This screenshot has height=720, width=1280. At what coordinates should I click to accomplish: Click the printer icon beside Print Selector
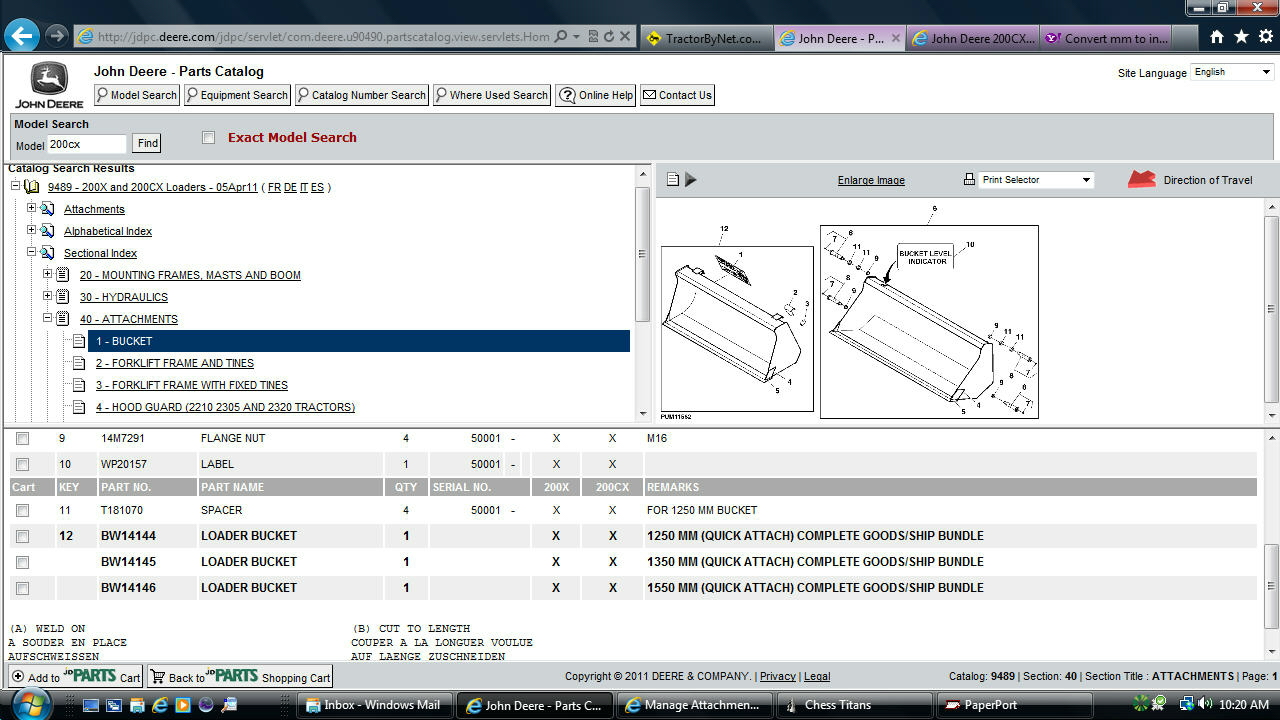click(x=969, y=179)
